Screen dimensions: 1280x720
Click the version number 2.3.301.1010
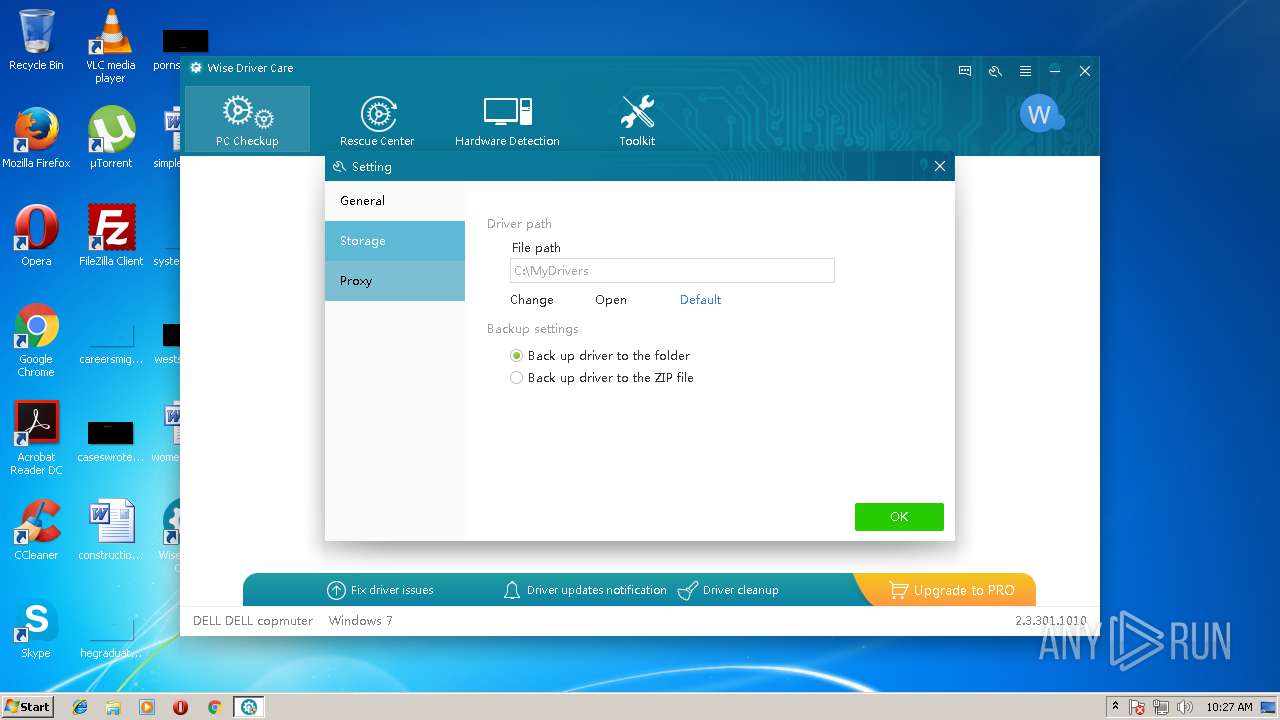point(1051,621)
